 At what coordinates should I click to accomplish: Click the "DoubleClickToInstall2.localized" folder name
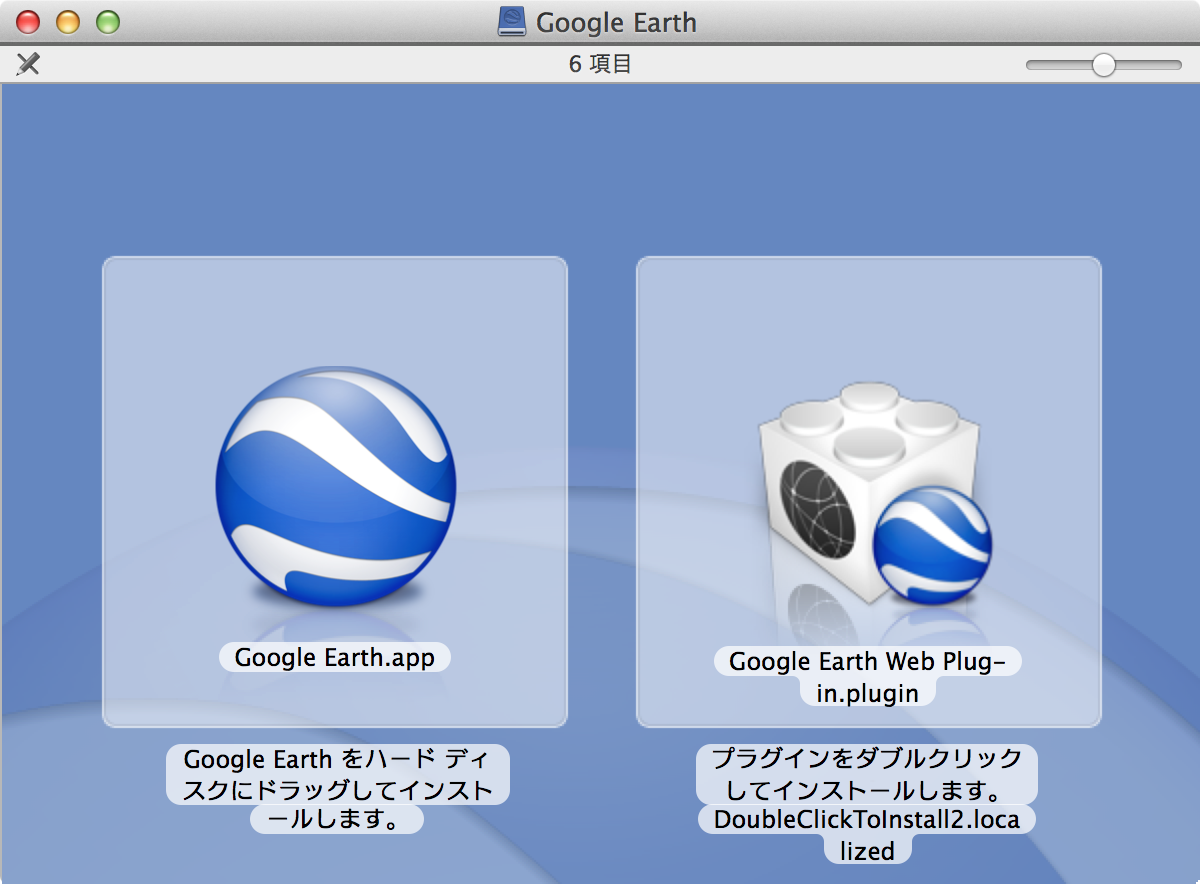[867, 835]
